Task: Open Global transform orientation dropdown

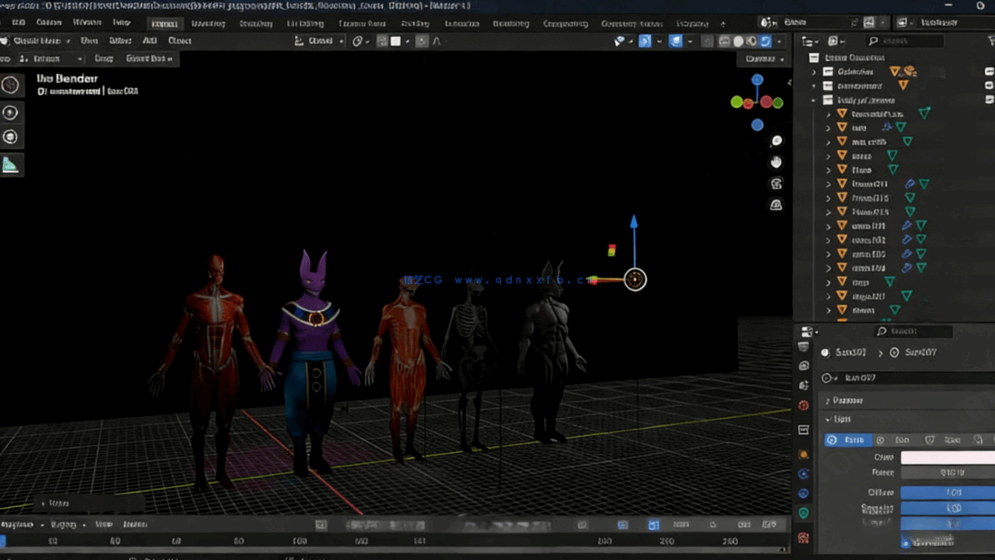Action: [319, 41]
